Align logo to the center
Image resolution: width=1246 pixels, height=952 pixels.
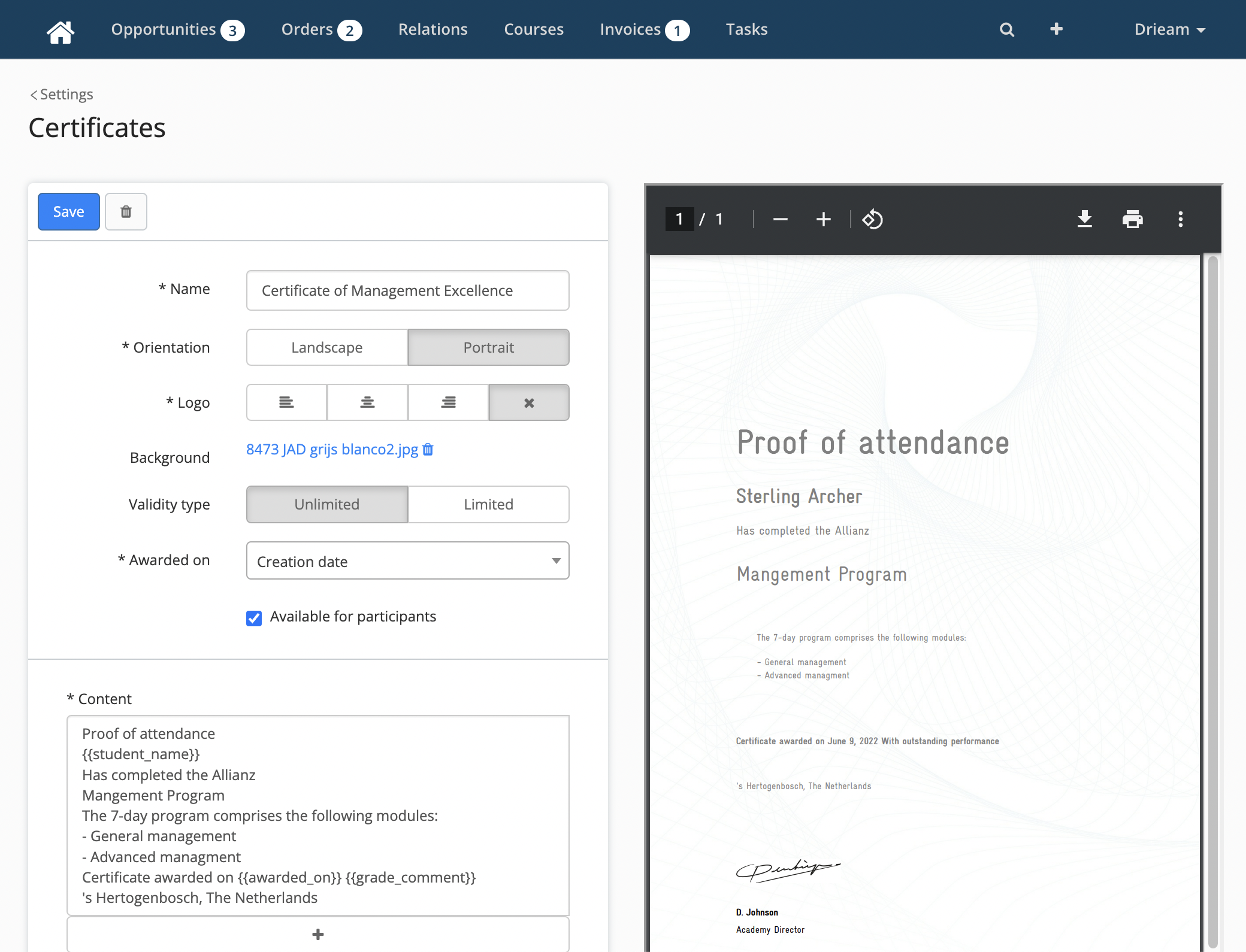pyautogui.click(x=367, y=402)
